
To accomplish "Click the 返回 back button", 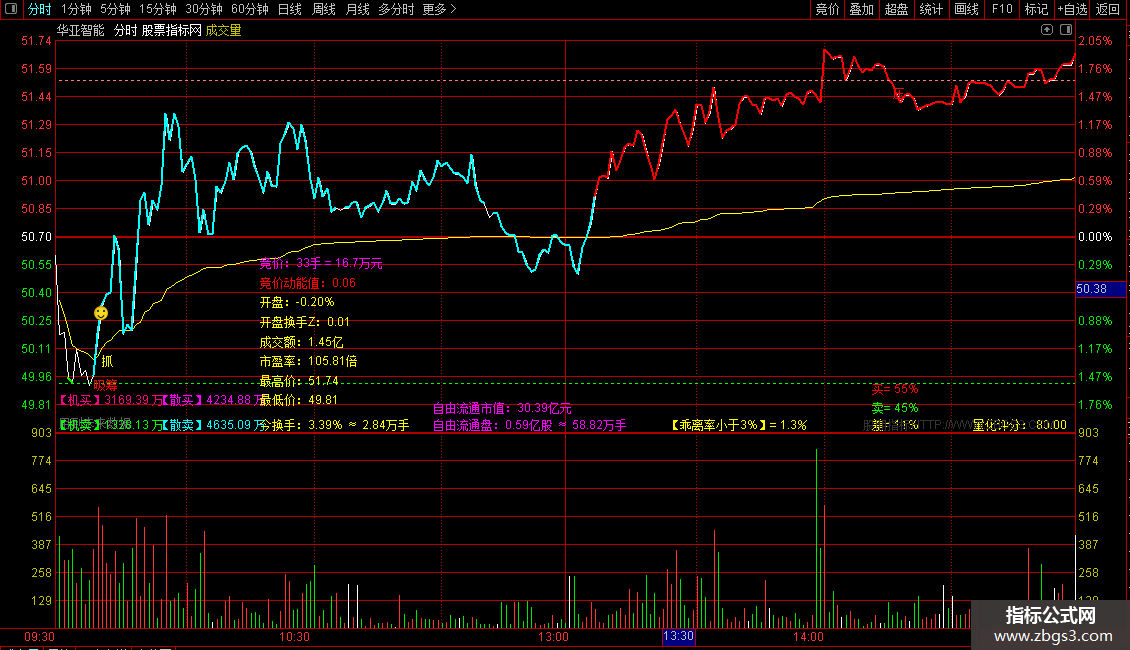I will pos(1108,9).
